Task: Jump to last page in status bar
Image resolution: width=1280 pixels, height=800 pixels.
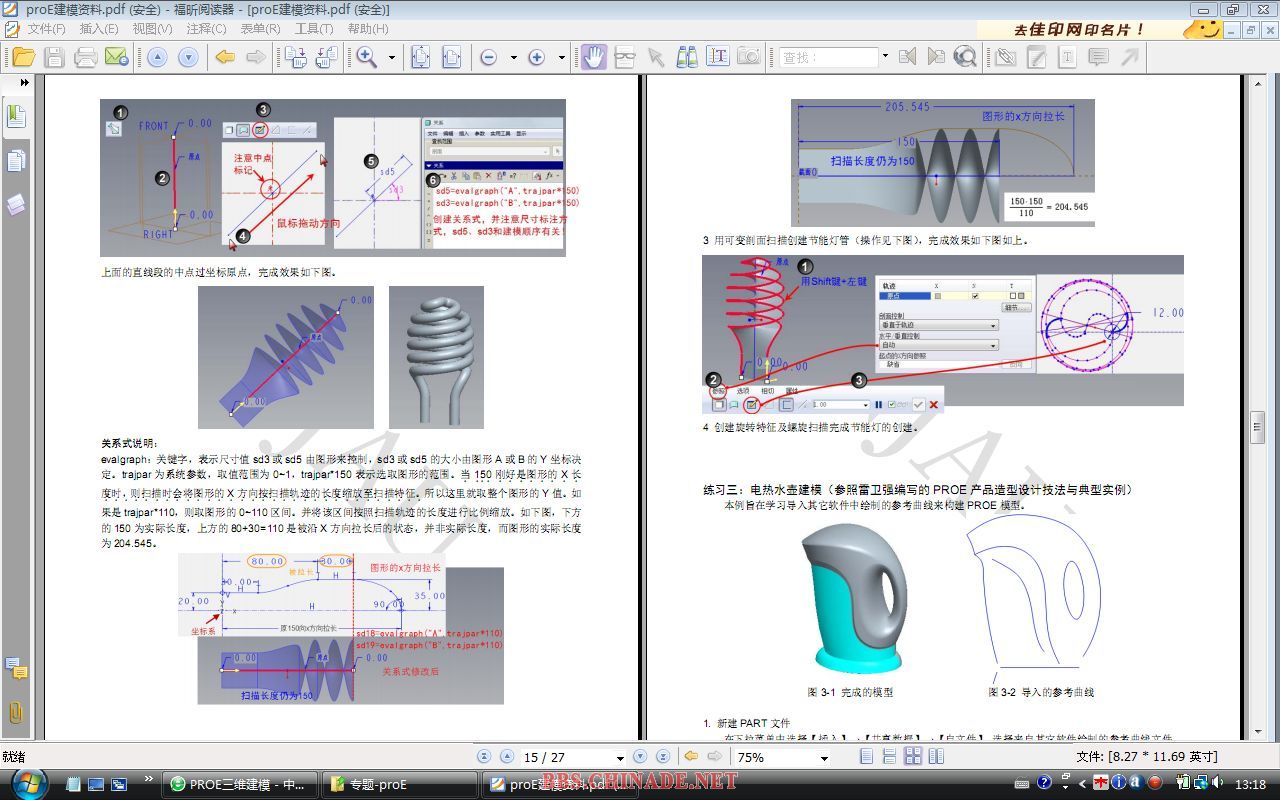Action: pyautogui.click(x=662, y=757)
